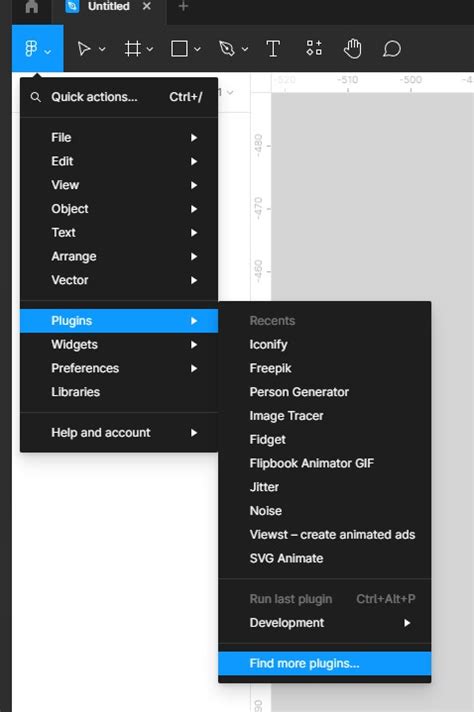Open the Vector submenu
The image size is (474, 712).
pyautogui.click(x=119, y=280)
